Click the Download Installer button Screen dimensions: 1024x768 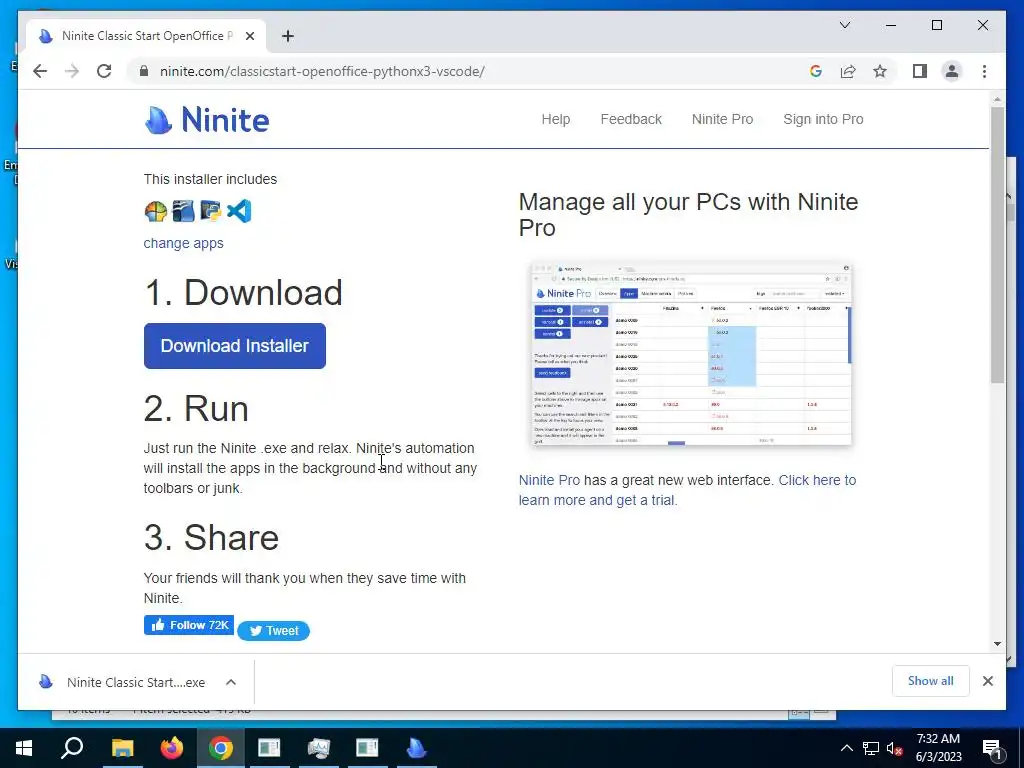tap(234, 345)
